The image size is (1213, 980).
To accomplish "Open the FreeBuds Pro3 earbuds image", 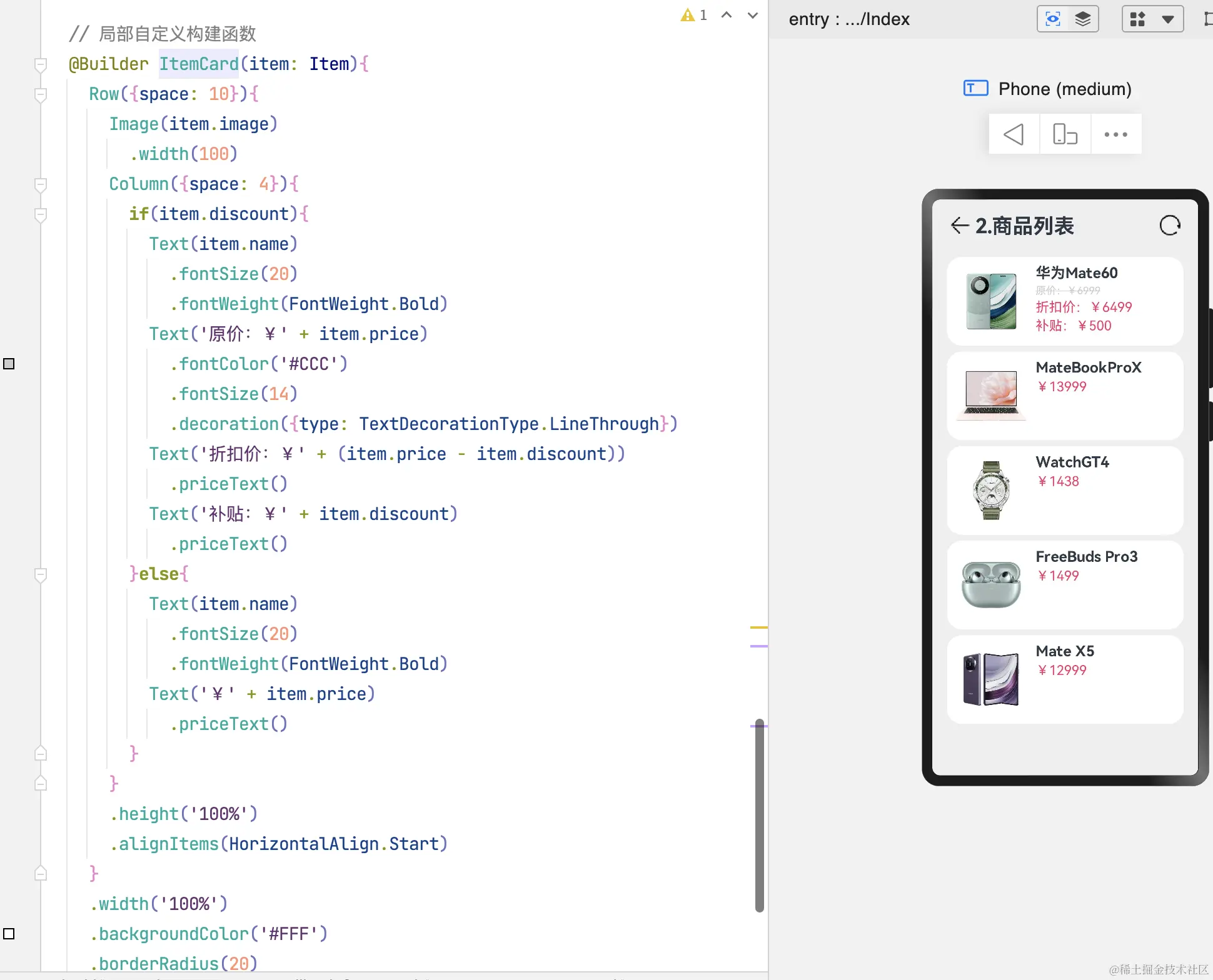I will 991,584.
